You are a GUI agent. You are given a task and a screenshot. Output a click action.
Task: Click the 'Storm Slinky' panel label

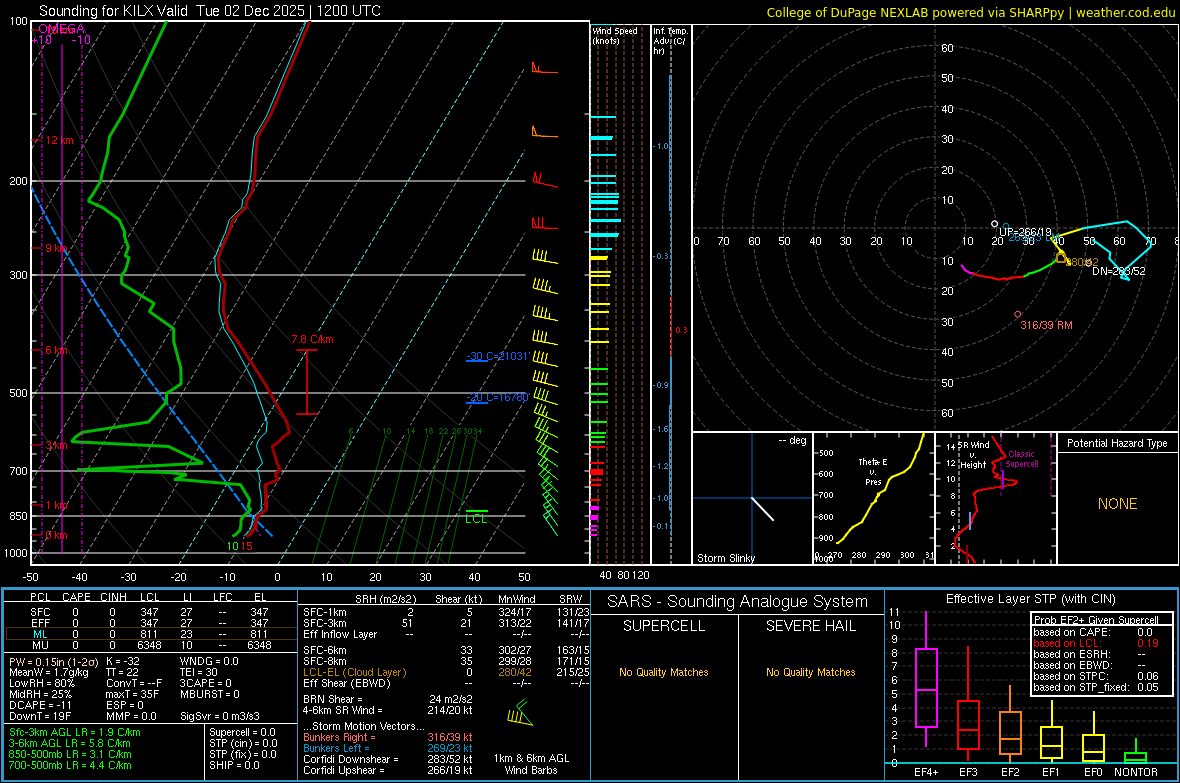click(x=725, y=558)
